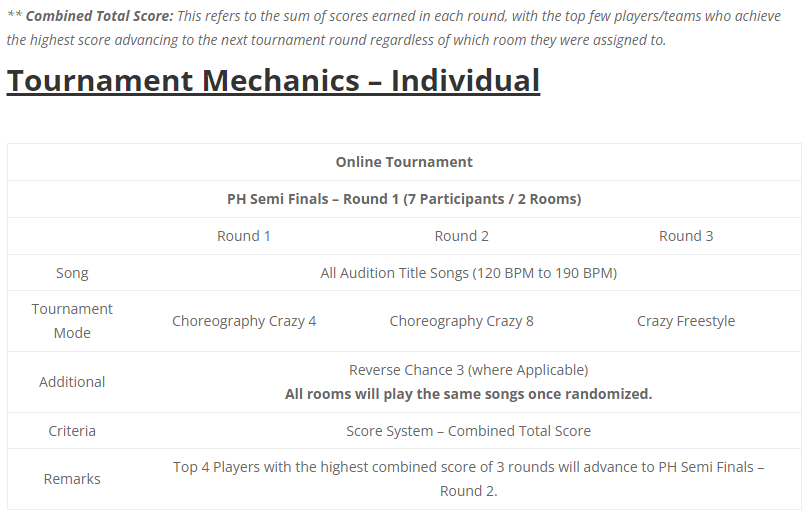Click the "Choreography Crazy 8" cell

coord(462,321)
